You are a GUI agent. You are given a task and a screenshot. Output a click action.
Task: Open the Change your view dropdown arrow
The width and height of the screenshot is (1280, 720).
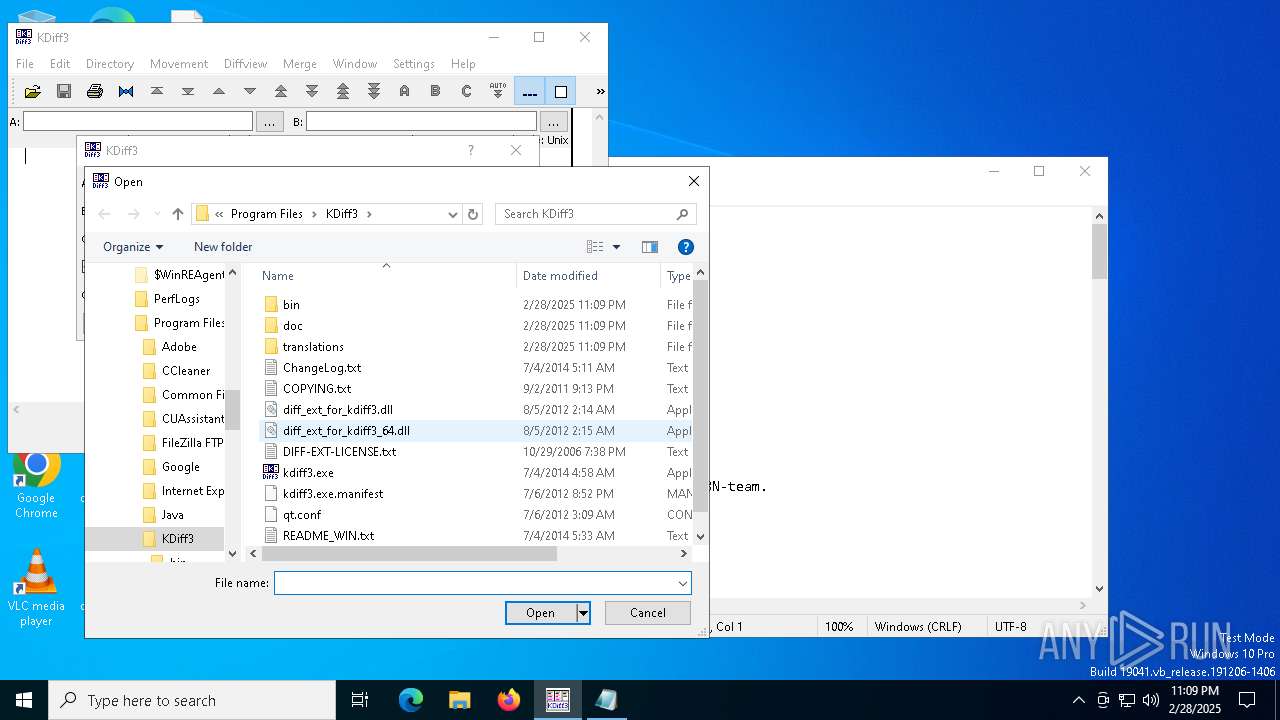tap(616, 247)
